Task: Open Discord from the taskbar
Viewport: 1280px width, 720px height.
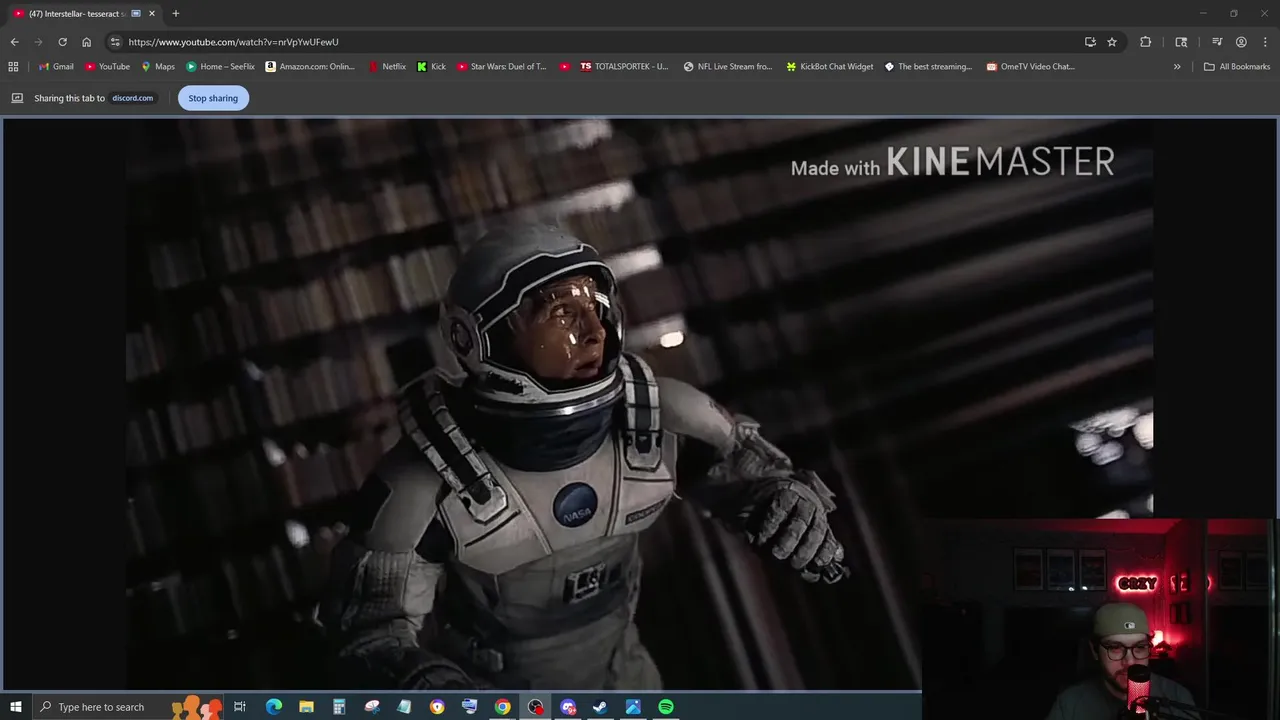Action: (568, 707)
